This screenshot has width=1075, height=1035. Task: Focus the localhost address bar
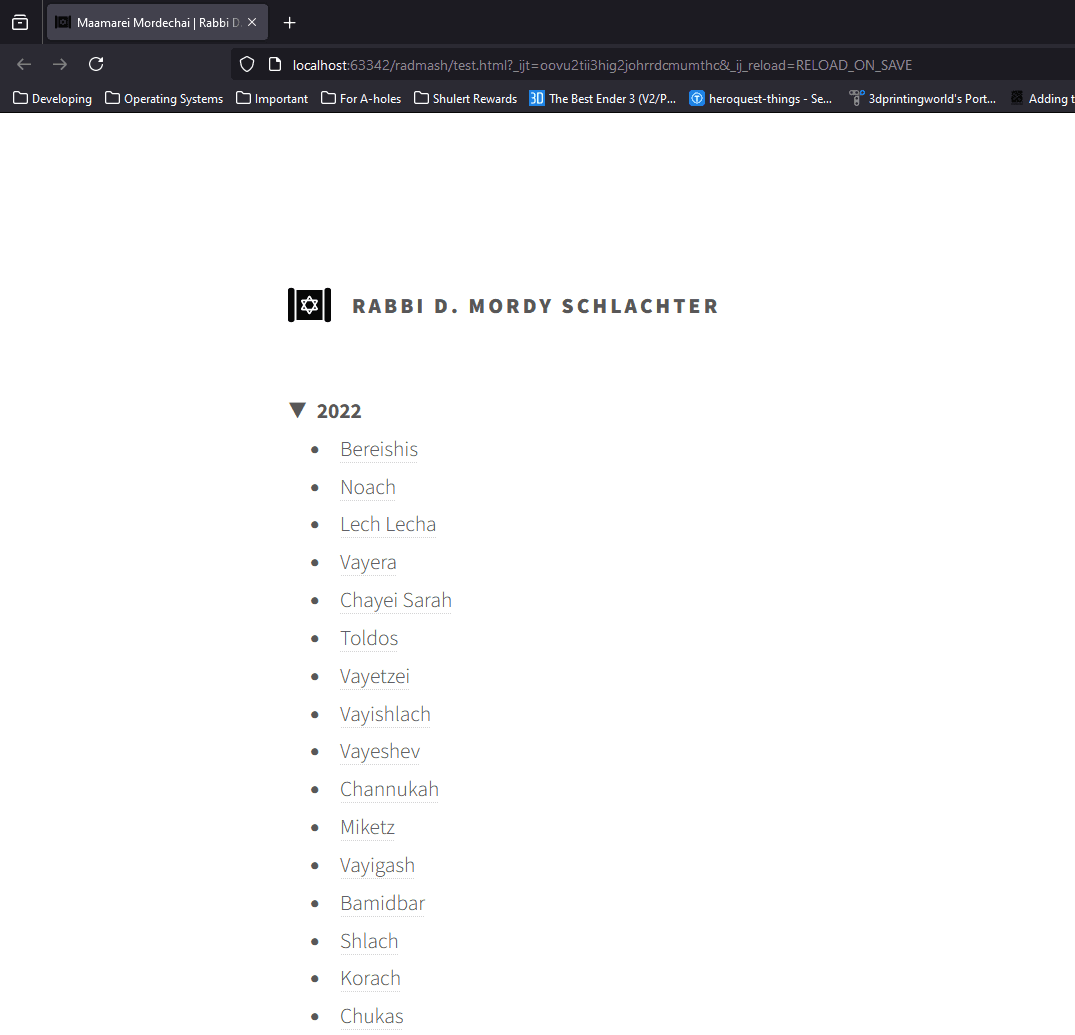click(x=602, y=64)
